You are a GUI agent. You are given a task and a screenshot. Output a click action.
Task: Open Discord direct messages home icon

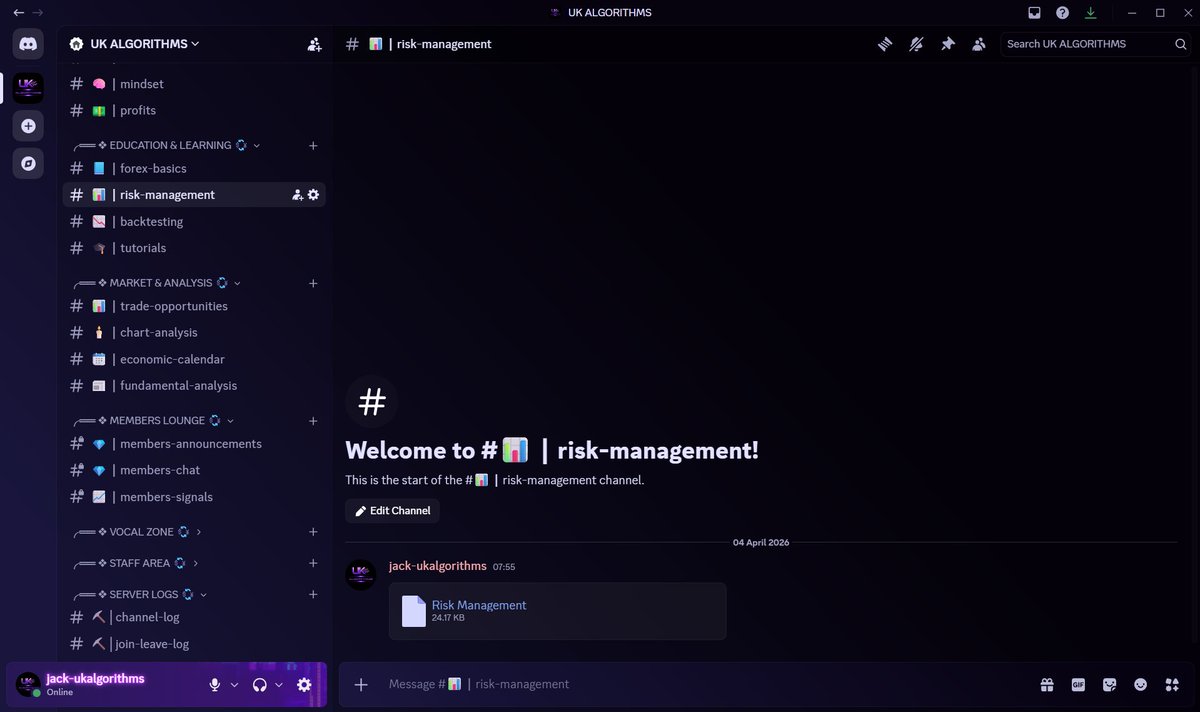tap(28, 44)
